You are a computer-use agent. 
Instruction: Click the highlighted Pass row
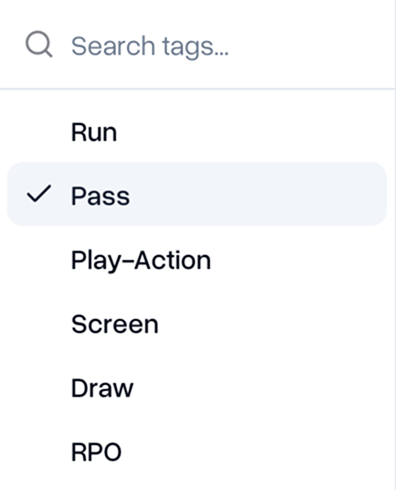pos(197,194)
